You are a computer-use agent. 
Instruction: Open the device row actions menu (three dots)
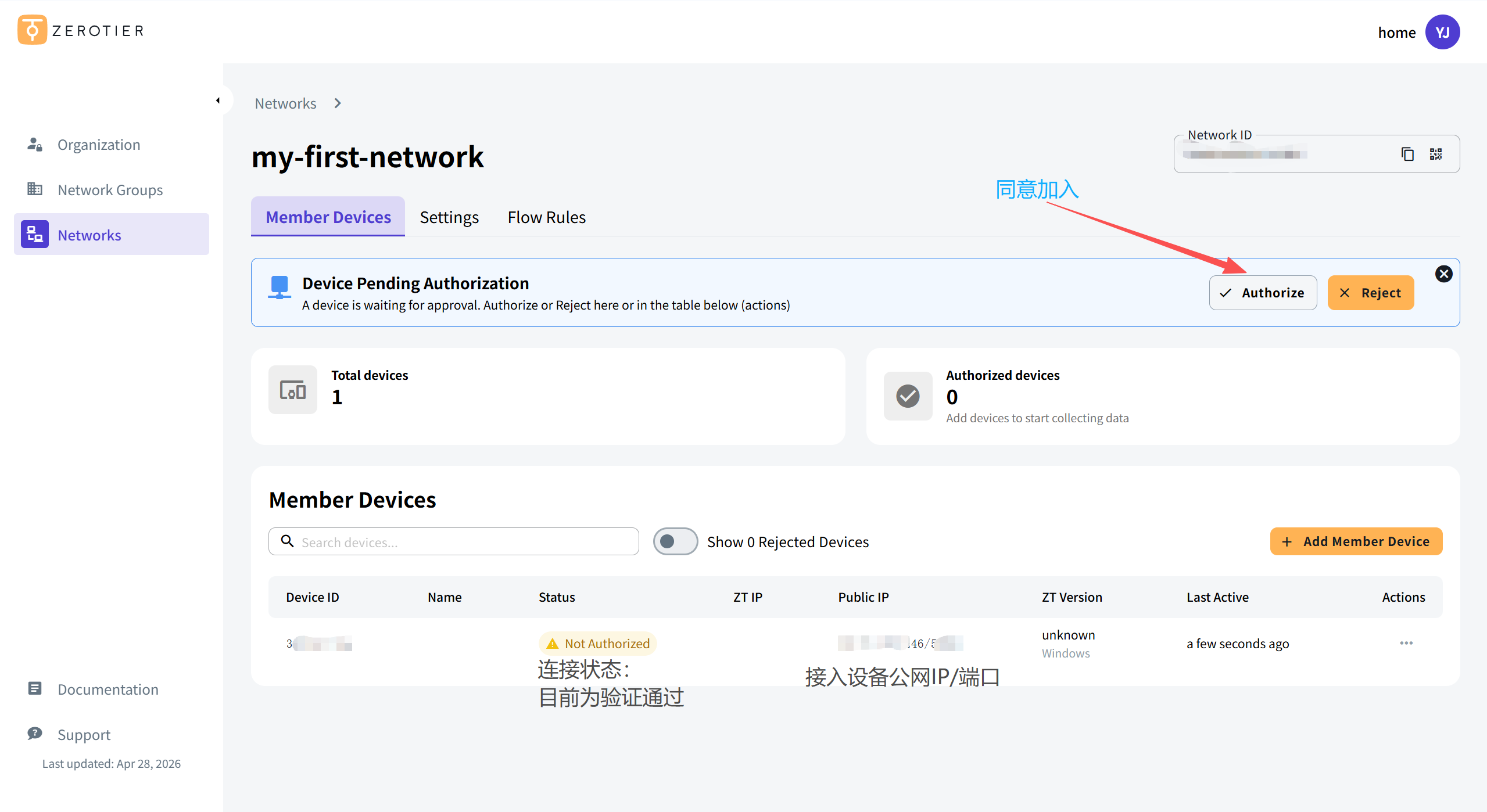coord(1406,643)
